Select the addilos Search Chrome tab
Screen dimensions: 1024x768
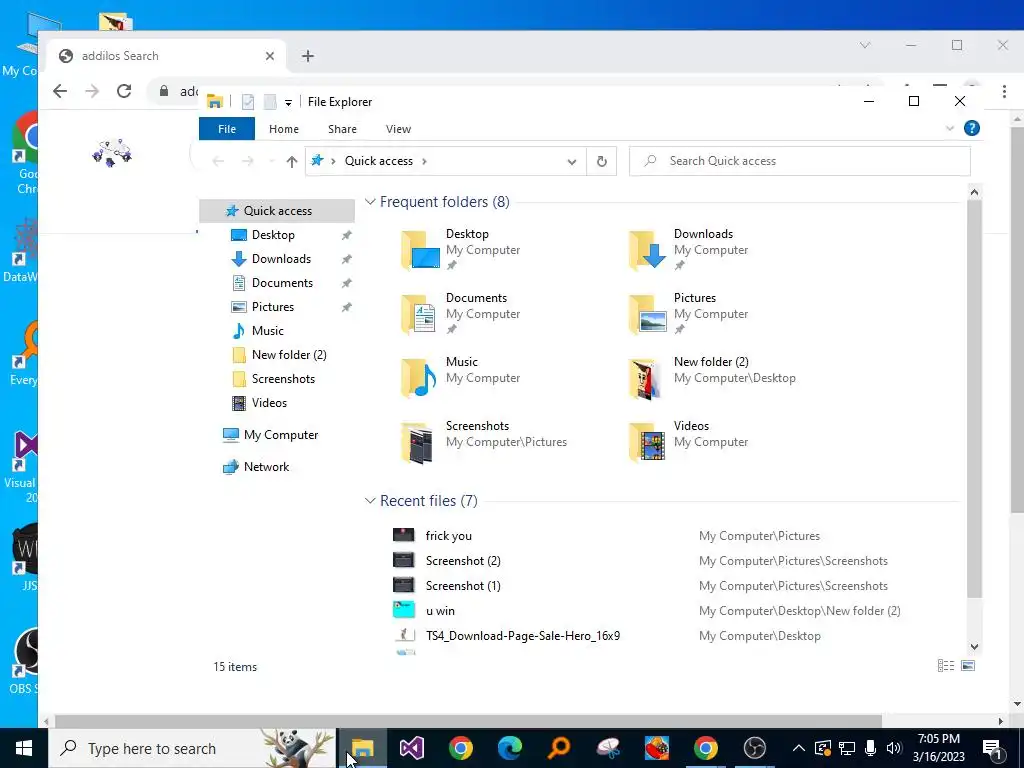click(167, 56)
